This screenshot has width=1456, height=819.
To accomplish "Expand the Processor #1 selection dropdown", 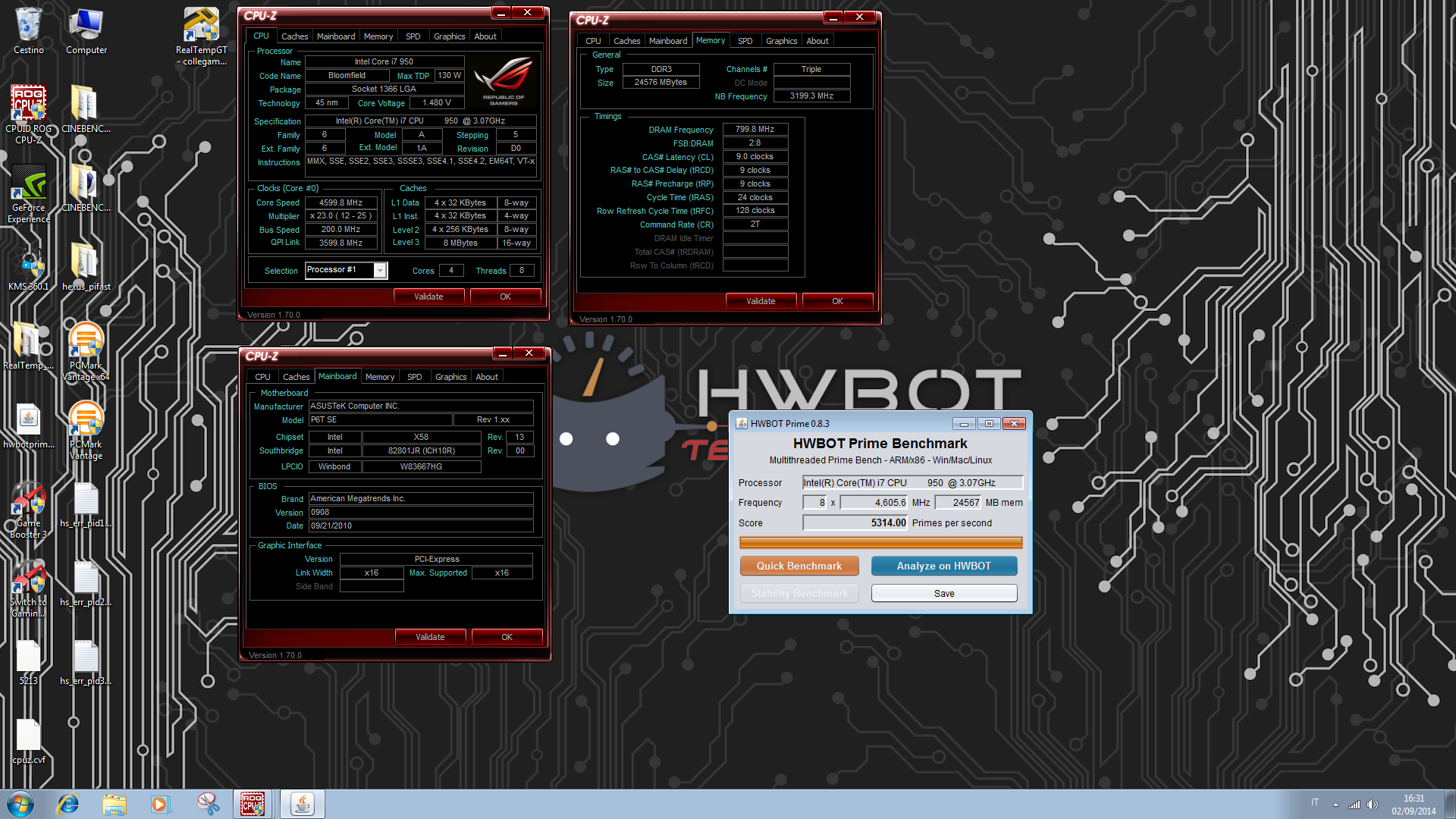I will tap(381, 271).
